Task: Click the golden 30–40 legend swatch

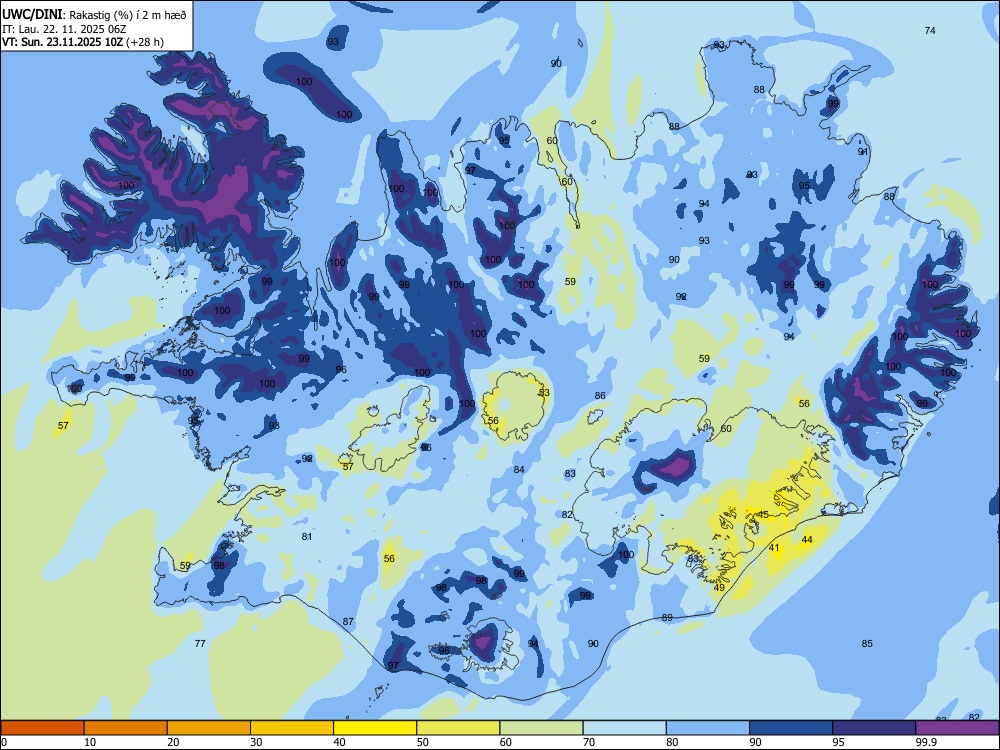Action: pos(292,728)
